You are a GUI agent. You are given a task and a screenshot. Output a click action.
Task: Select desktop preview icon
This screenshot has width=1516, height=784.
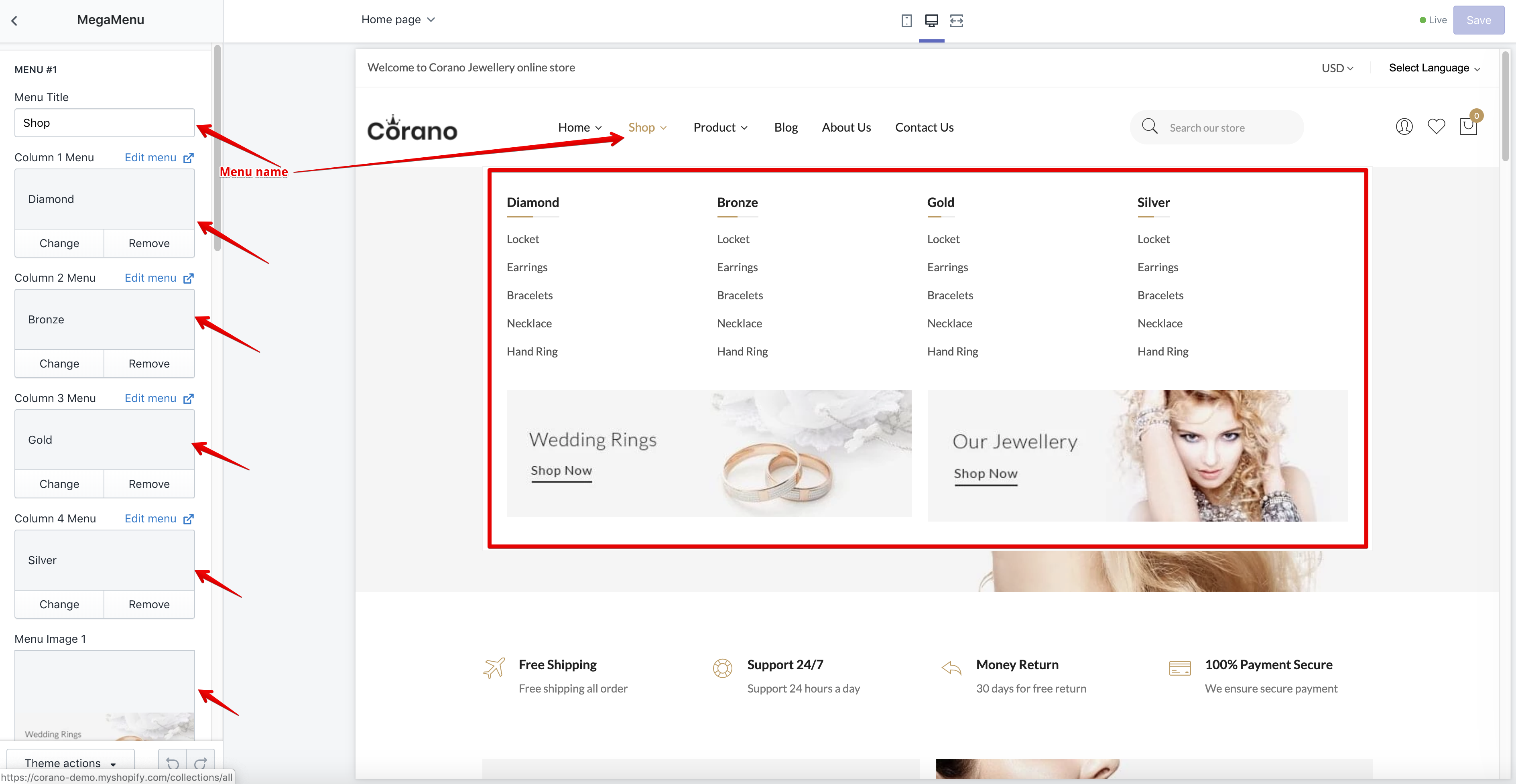tap(931, 20)
